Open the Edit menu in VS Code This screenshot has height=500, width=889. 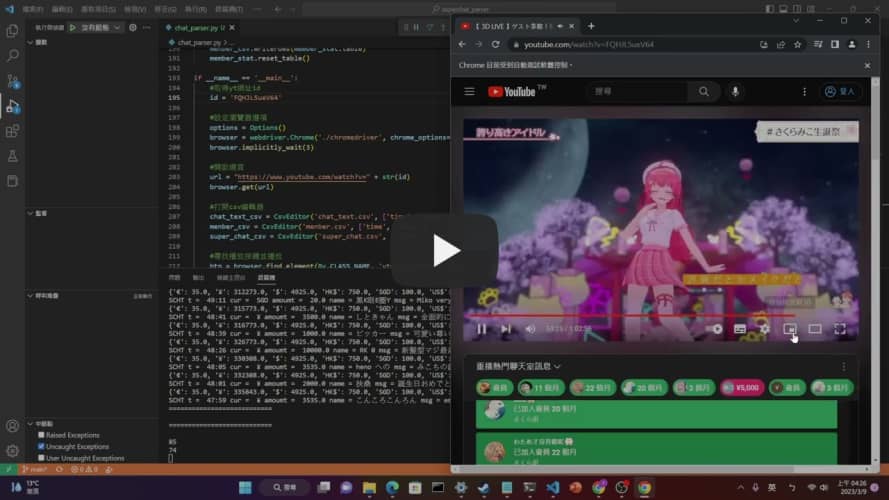(62, 9)
